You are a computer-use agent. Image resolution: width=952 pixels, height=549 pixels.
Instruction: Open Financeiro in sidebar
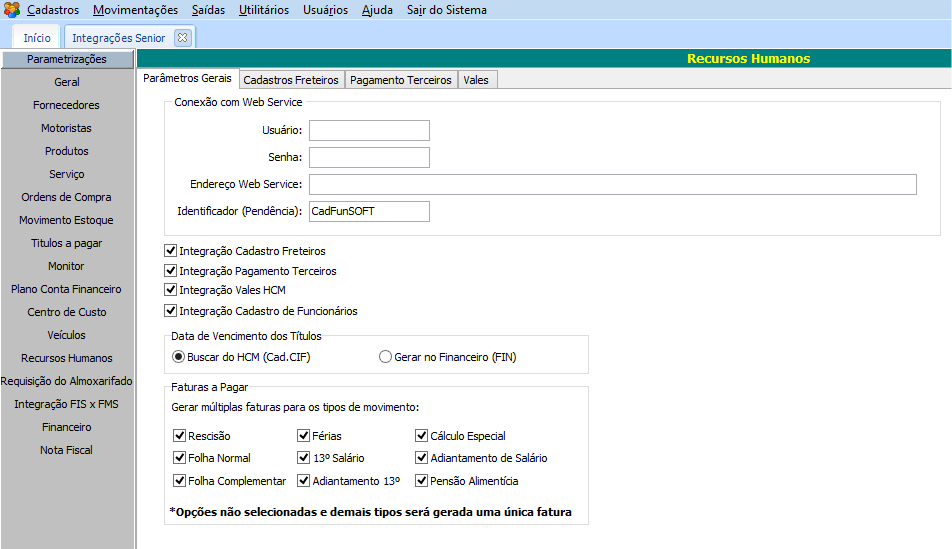(67, 428)
